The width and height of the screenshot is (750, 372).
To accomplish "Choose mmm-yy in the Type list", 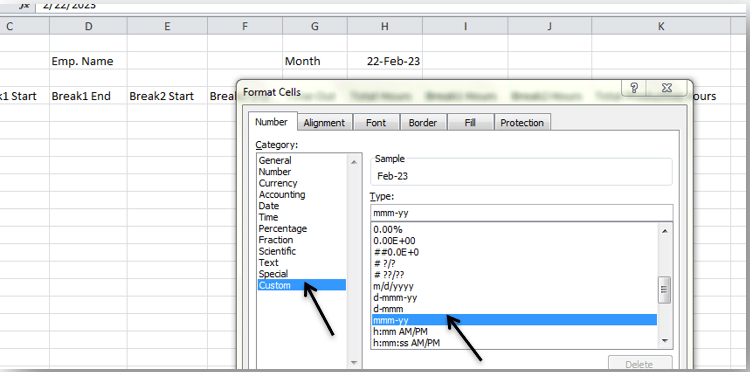I will click(514, 320).
